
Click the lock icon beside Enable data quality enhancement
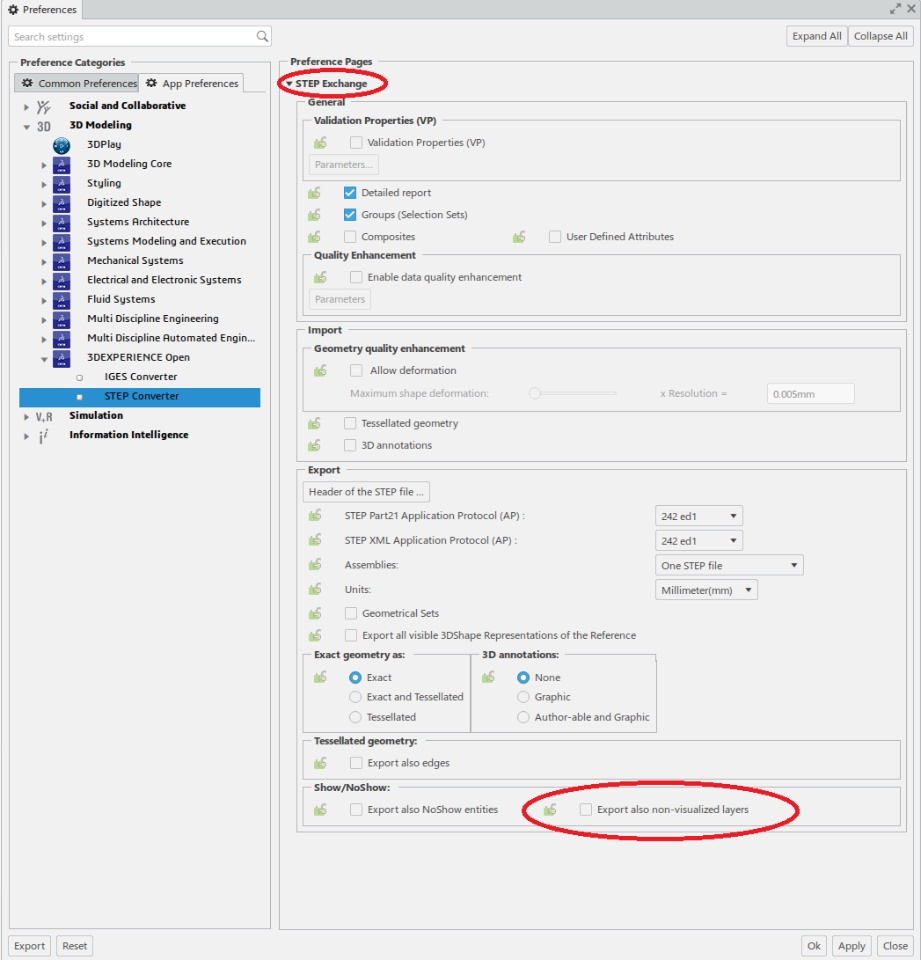pyautogui.click(x=320, y=277)
